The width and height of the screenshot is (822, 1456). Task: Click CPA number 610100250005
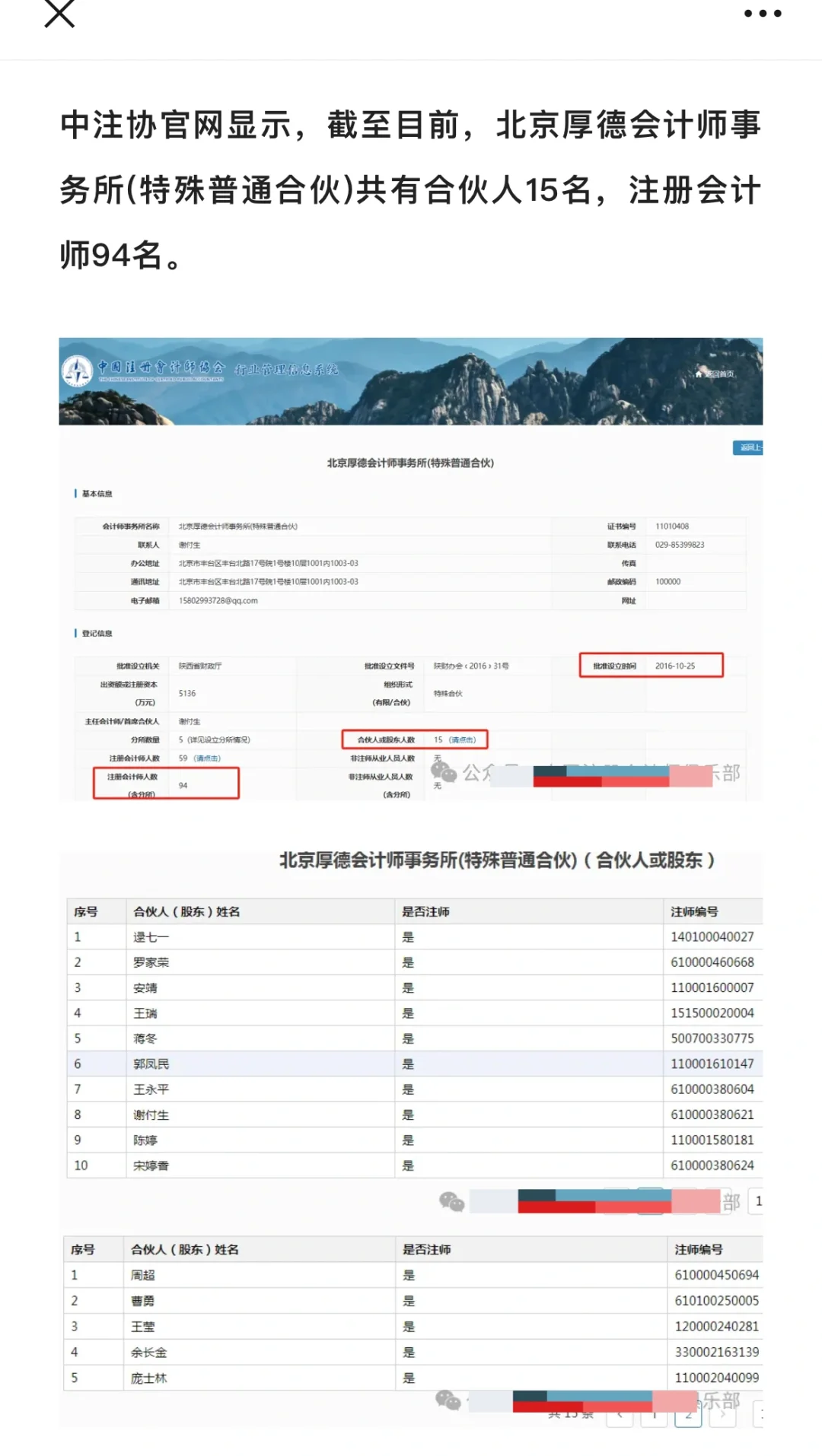tap(716, 1301)
